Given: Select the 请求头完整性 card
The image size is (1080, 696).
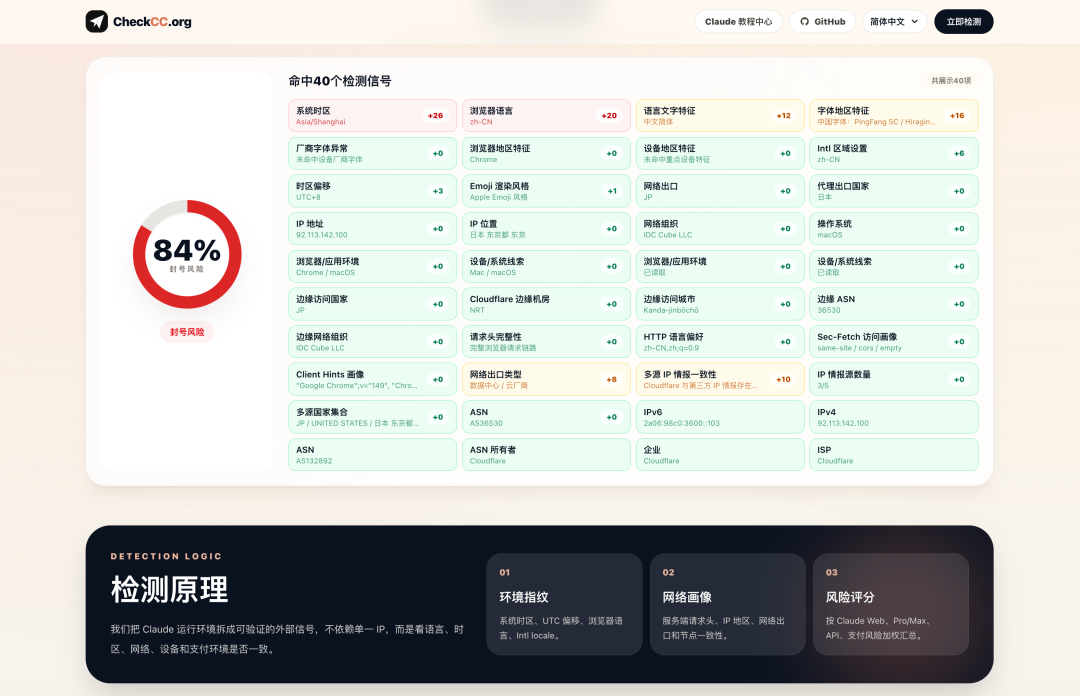Looking at the screenshot, I should coord(546,342).
